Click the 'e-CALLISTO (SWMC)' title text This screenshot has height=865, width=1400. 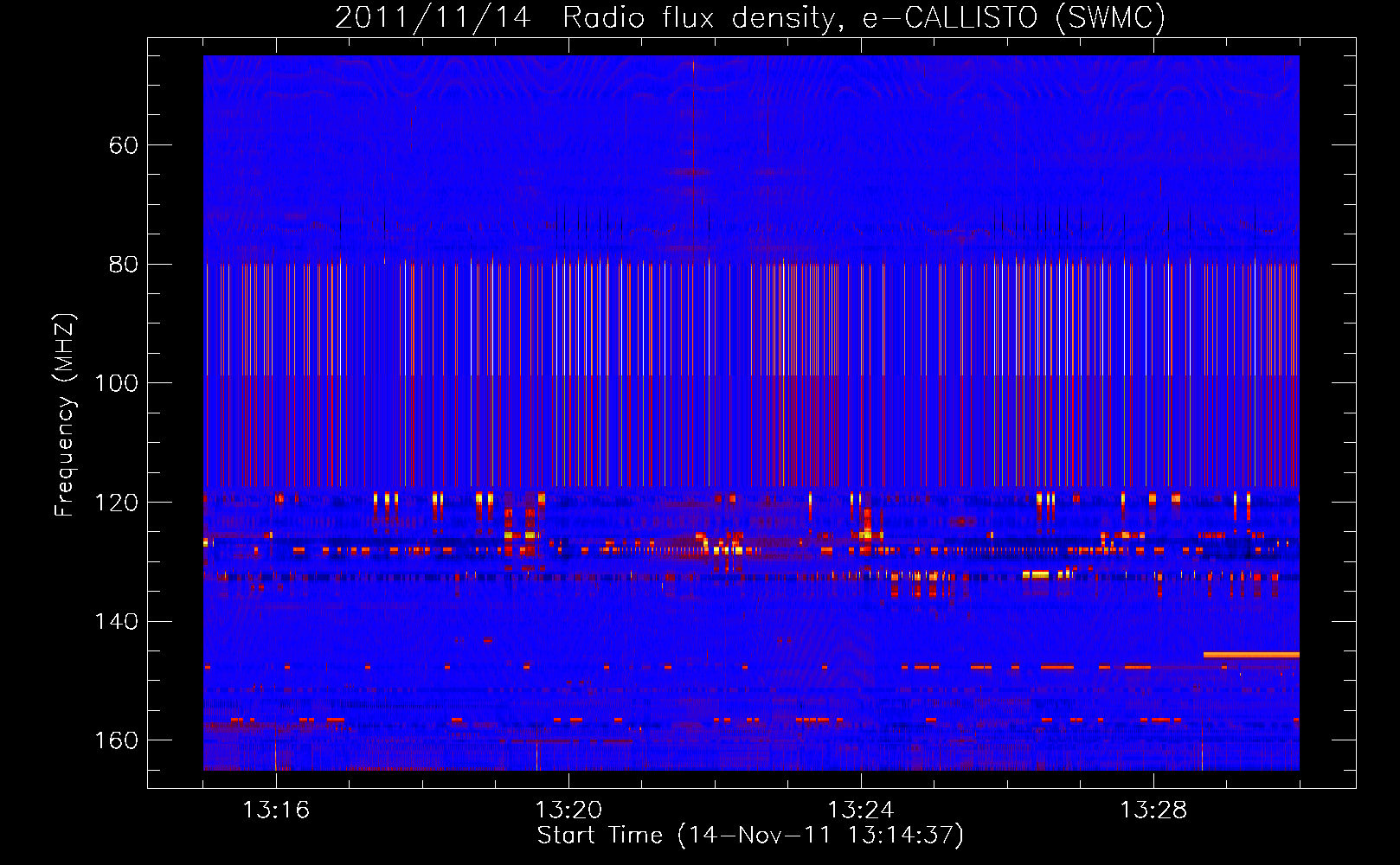click(x=1014, y=17)
